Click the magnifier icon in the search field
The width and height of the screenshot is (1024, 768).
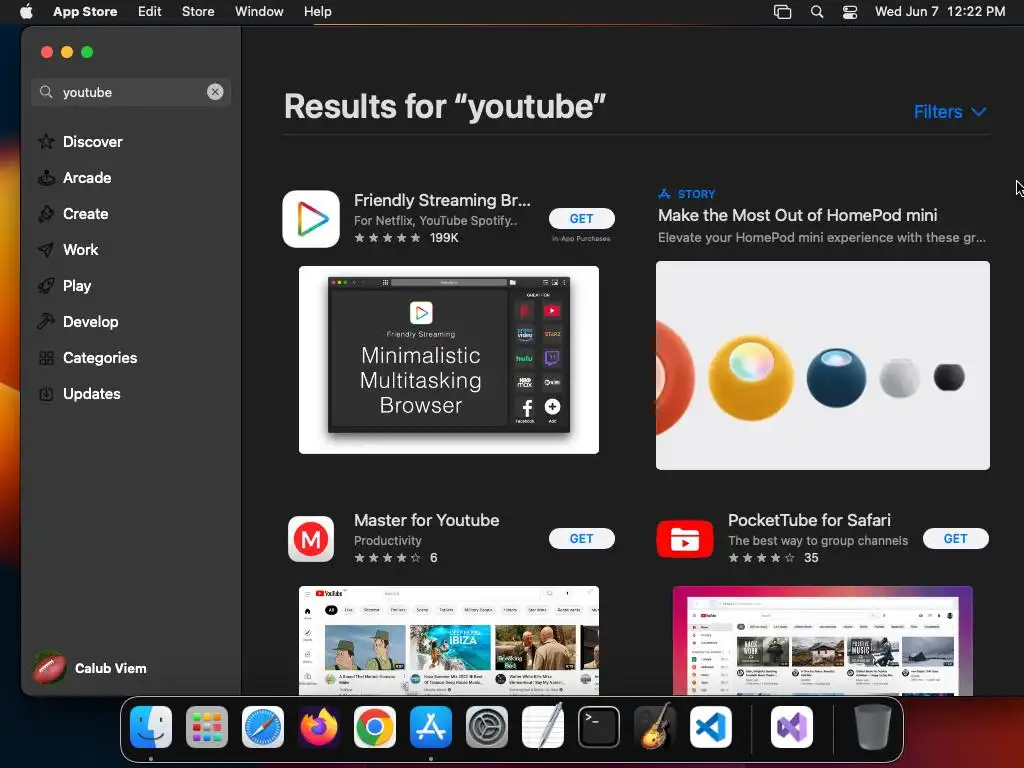(46, 92)
